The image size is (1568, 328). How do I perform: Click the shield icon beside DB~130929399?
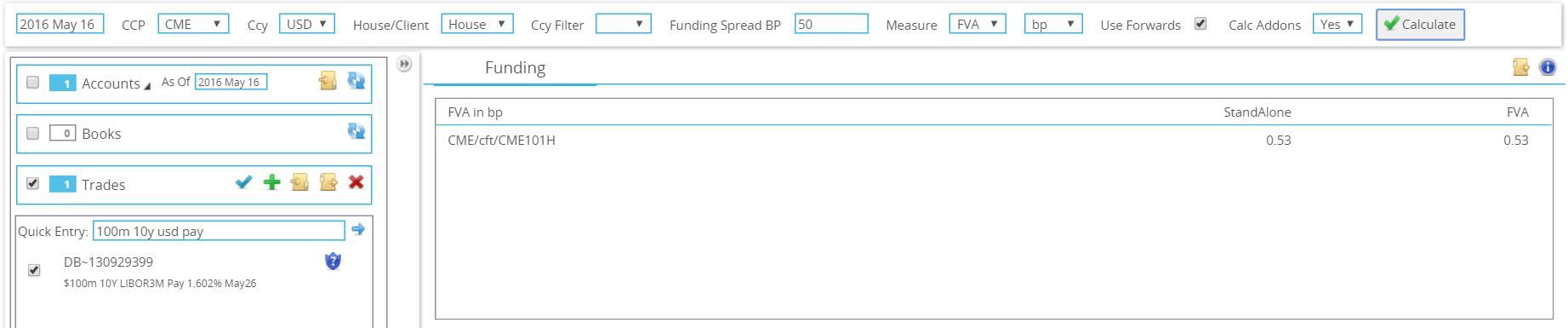[333, 262]
